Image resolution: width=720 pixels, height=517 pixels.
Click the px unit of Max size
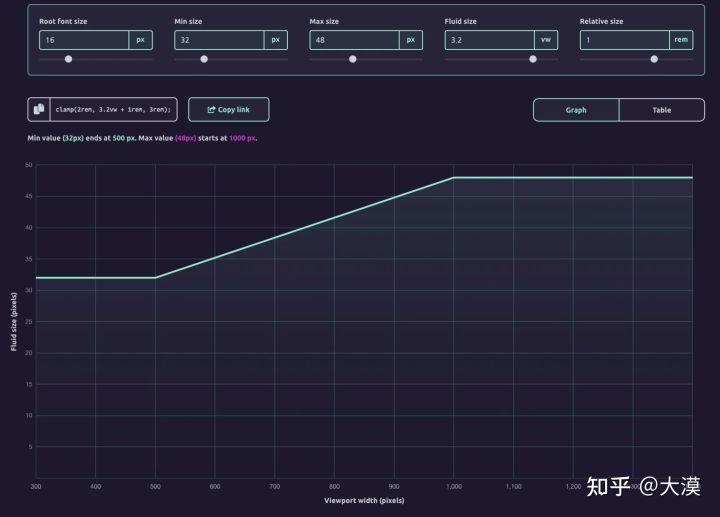point(411,40)
